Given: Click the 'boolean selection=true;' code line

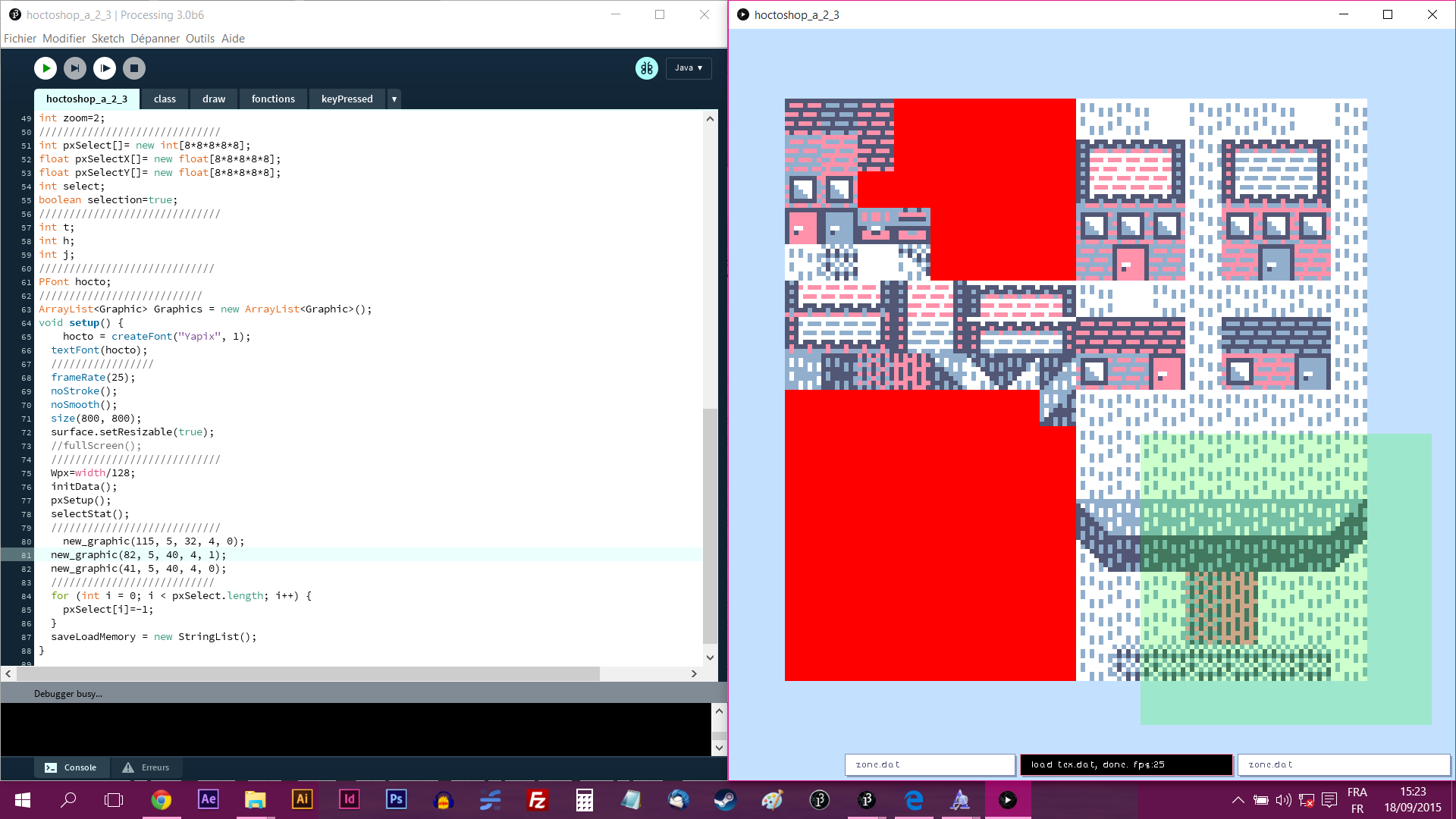Looking at the screenshot, I should (108, 200).
